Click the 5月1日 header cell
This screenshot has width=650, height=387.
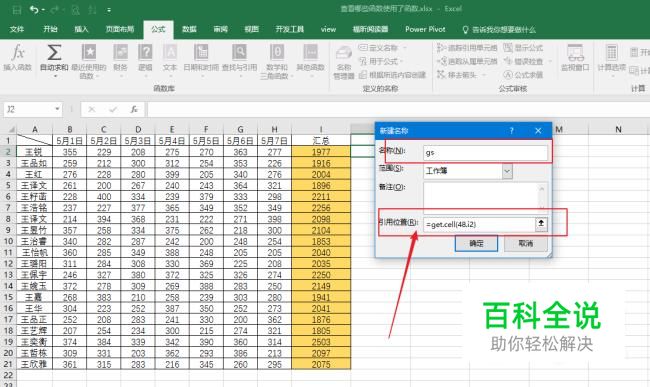[70, 140]
